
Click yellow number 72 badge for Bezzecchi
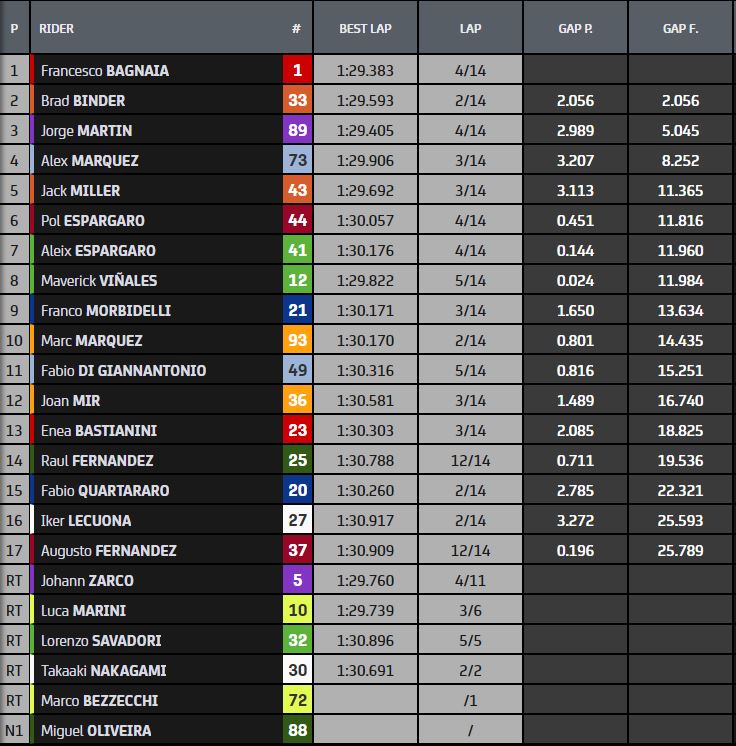click(297, 700)
